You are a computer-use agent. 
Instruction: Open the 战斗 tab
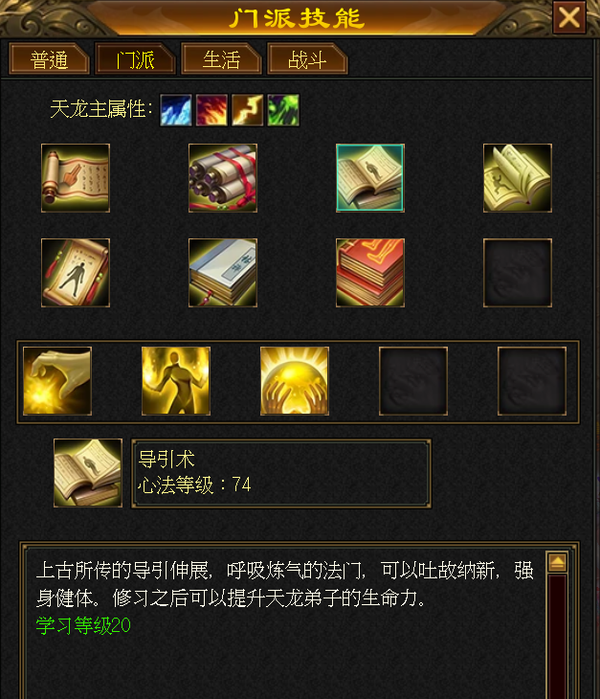(307, 59)
